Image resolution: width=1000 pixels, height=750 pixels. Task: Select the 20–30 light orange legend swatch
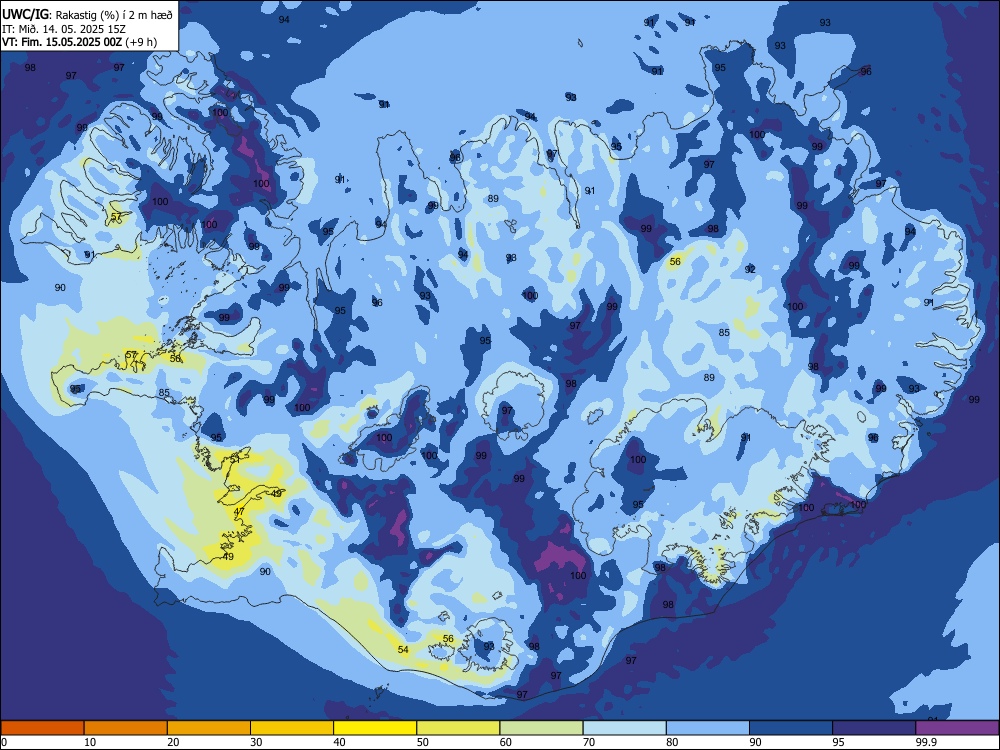pyautogui.click(x=209, y=728)
